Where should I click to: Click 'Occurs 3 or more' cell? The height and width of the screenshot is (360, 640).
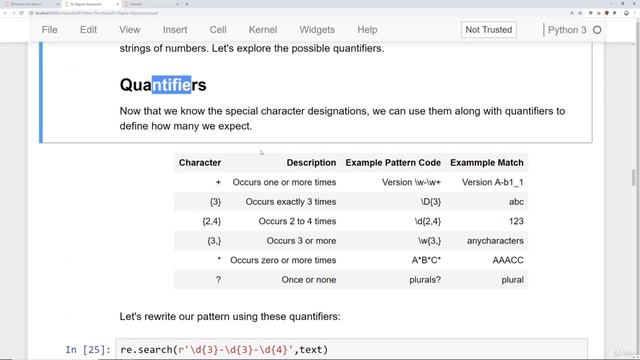301,241
